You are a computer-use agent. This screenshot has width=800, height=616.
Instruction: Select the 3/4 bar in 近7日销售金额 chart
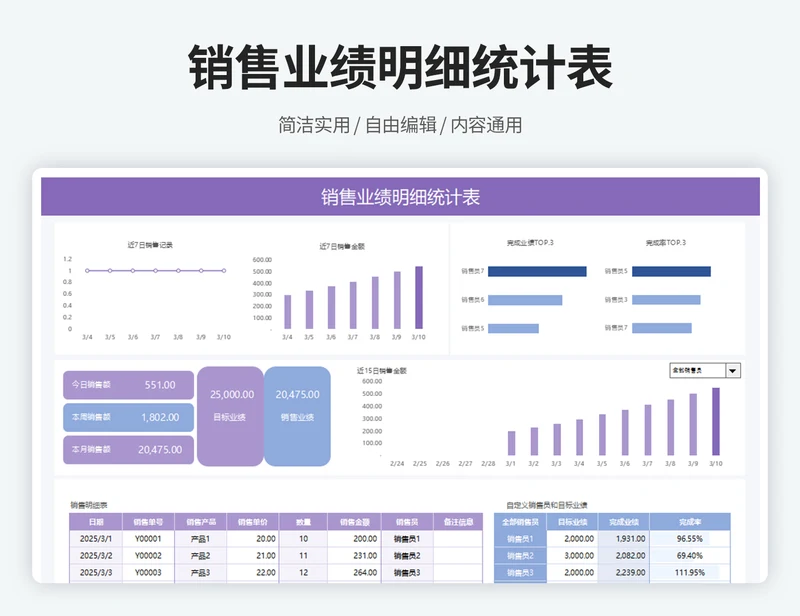click(287, 312)
